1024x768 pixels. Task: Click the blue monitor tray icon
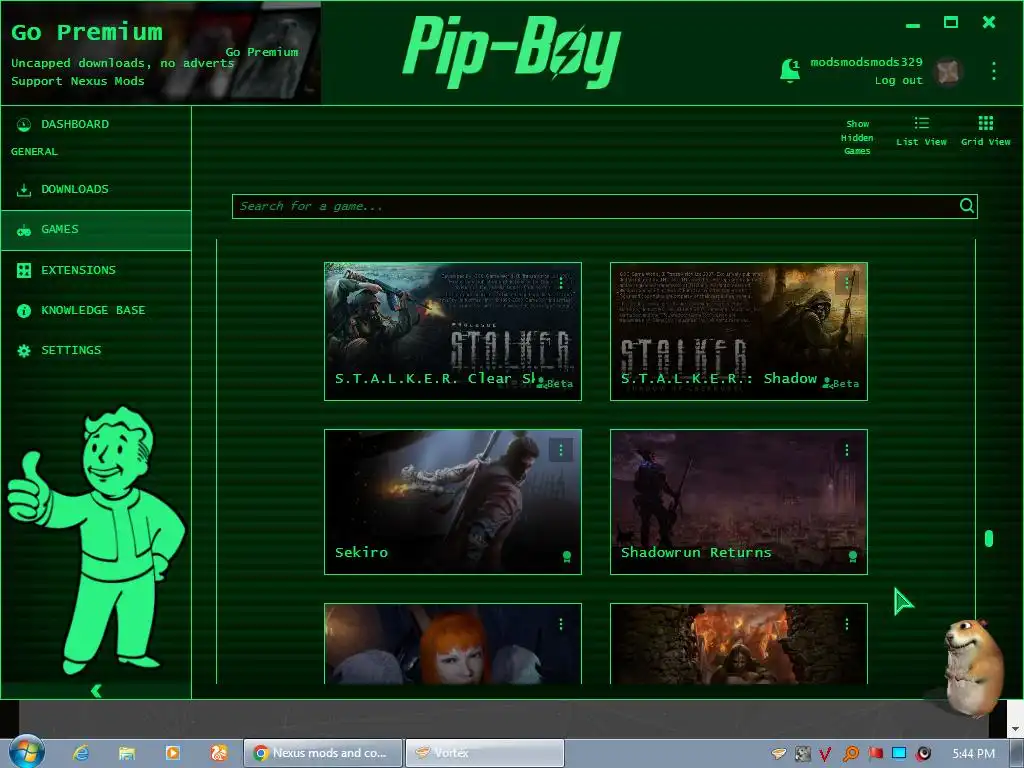point(899,754)
